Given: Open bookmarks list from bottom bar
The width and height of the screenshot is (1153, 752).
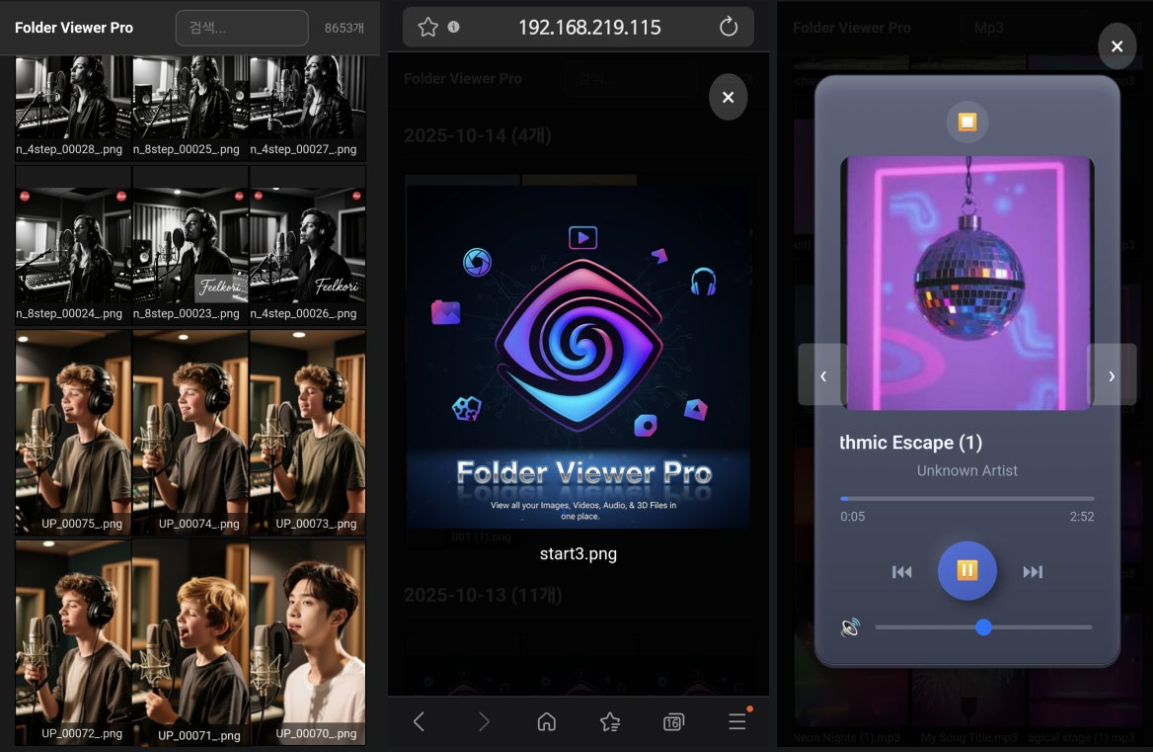Looking at the screenshot, I should point(609,721).
